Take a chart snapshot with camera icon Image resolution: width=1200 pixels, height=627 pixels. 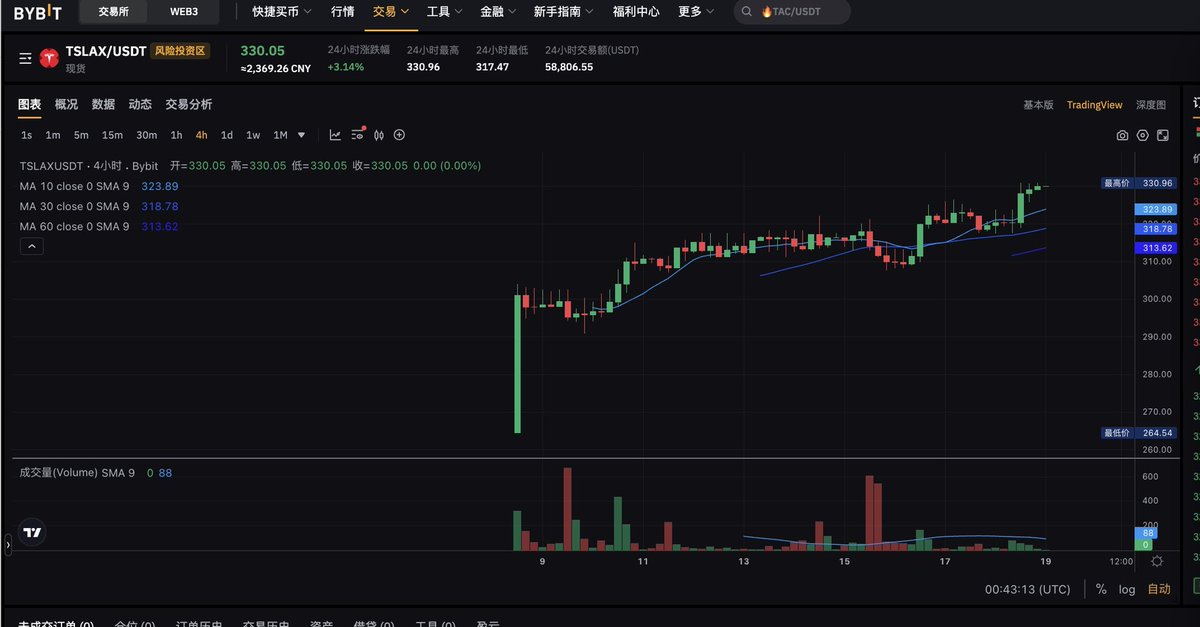pyautogui.click(x=1122, y=135)
